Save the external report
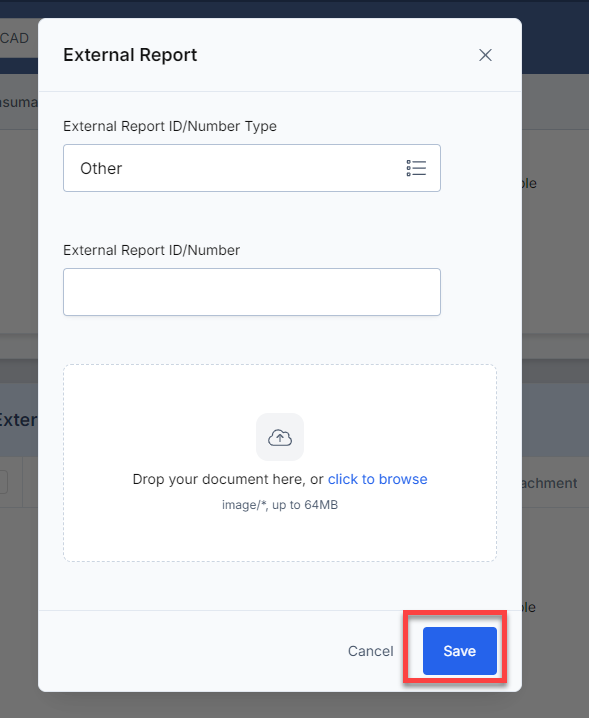The width and height of the screenshot is (589, 718). click(x=459, y=651)
